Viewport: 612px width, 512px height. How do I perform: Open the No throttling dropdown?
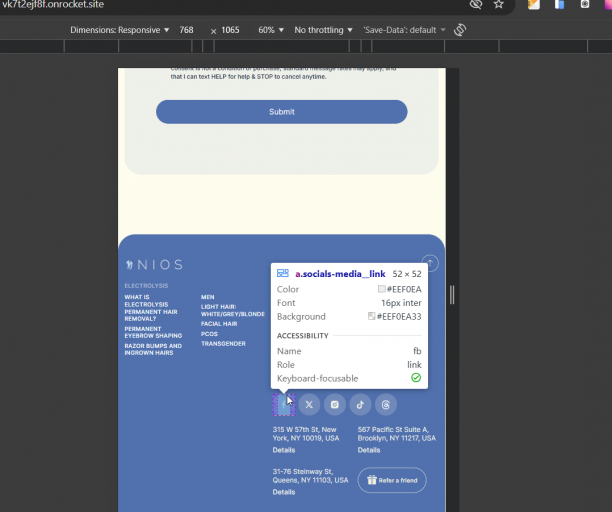point(323,30)
